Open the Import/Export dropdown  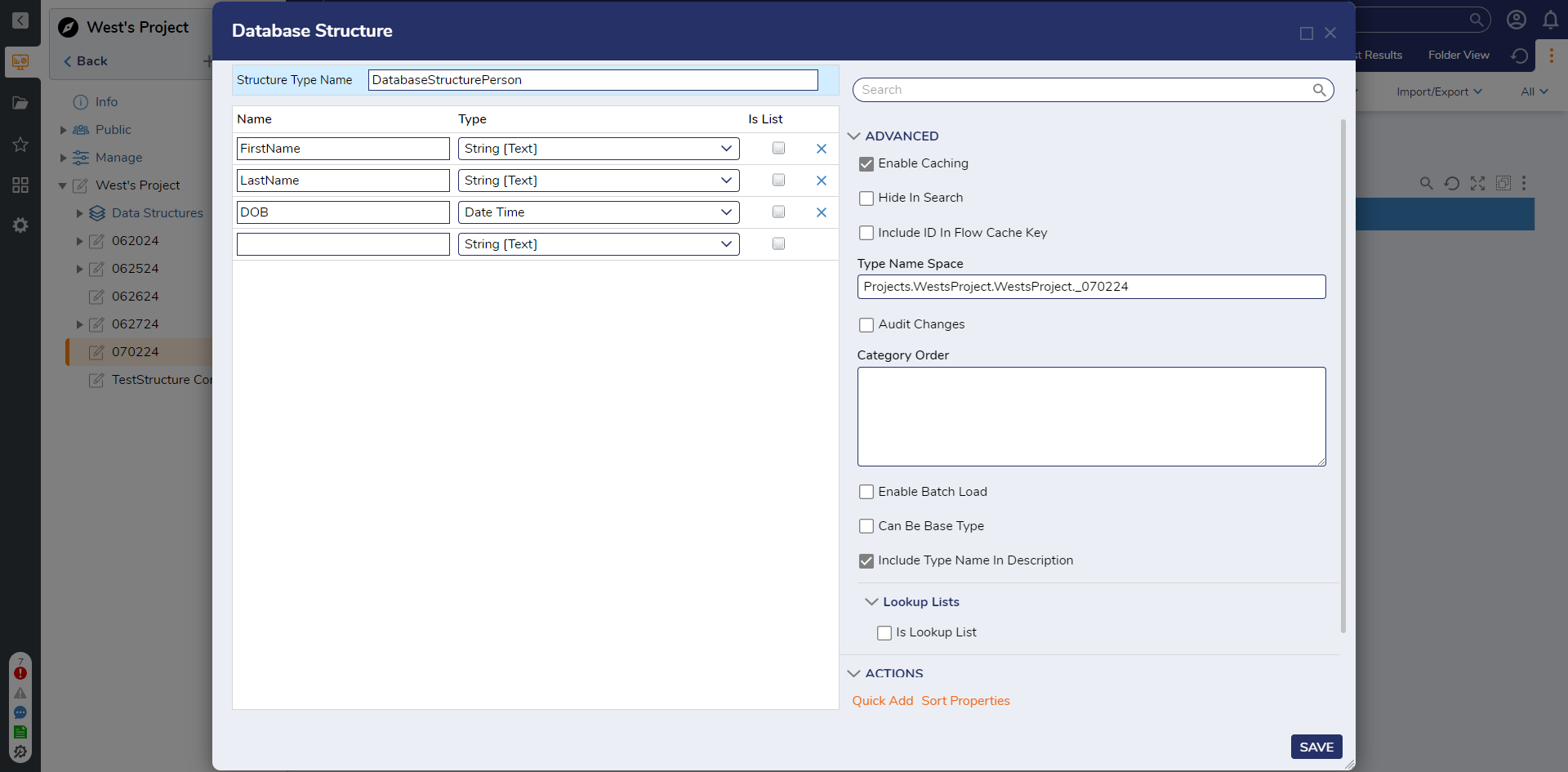[1439, 91]
